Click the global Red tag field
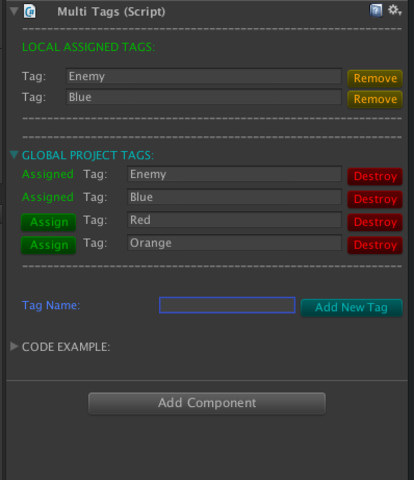 tap(234, 220)
